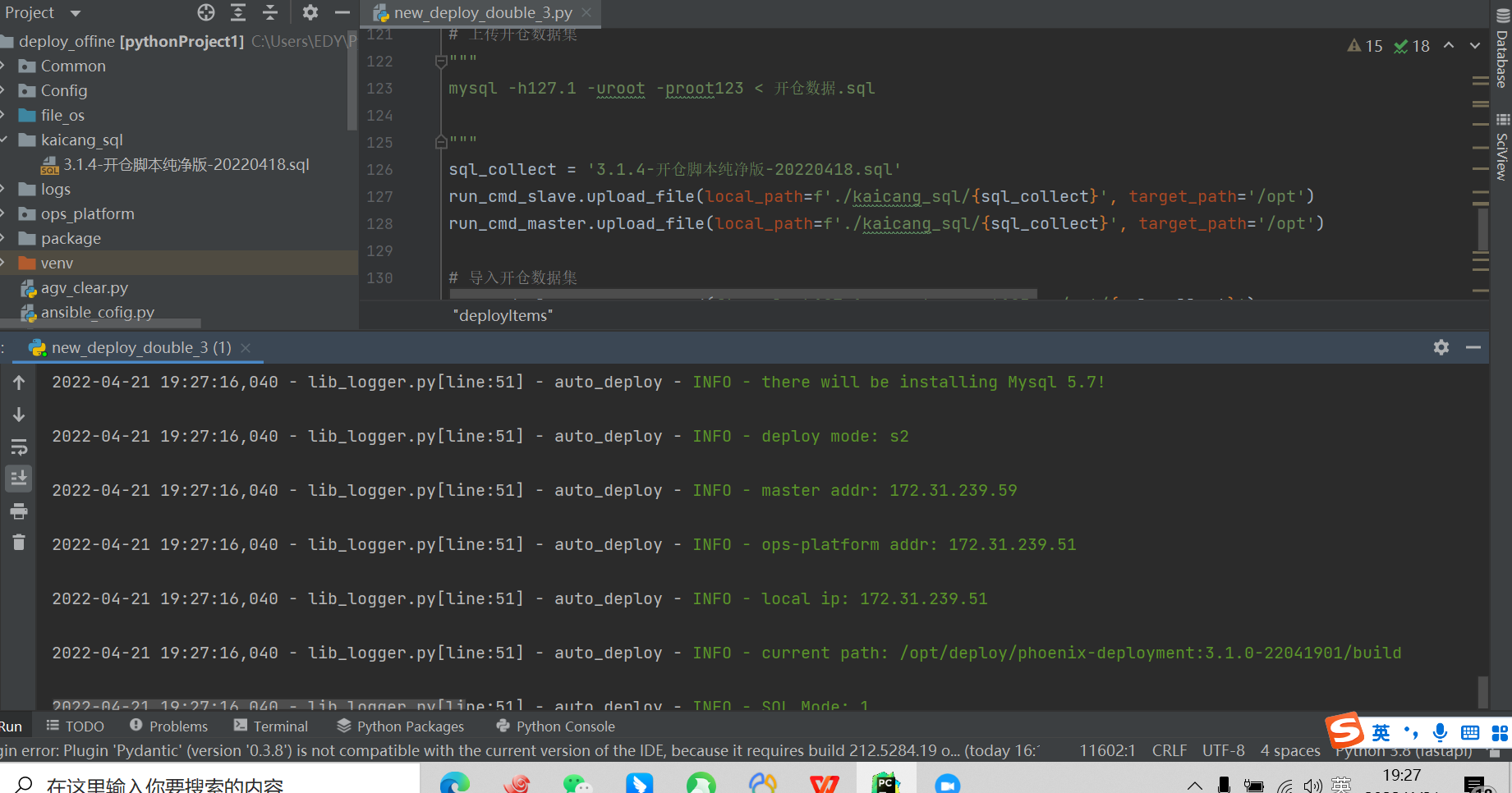Screen dimensions: 1512x793
Task: Toggle scroll to end in Run console
Action: pyautogui.click(x=19, y=479)
